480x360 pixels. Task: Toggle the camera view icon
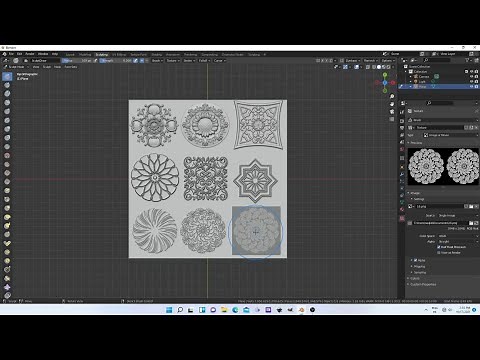tap(392, 112)
